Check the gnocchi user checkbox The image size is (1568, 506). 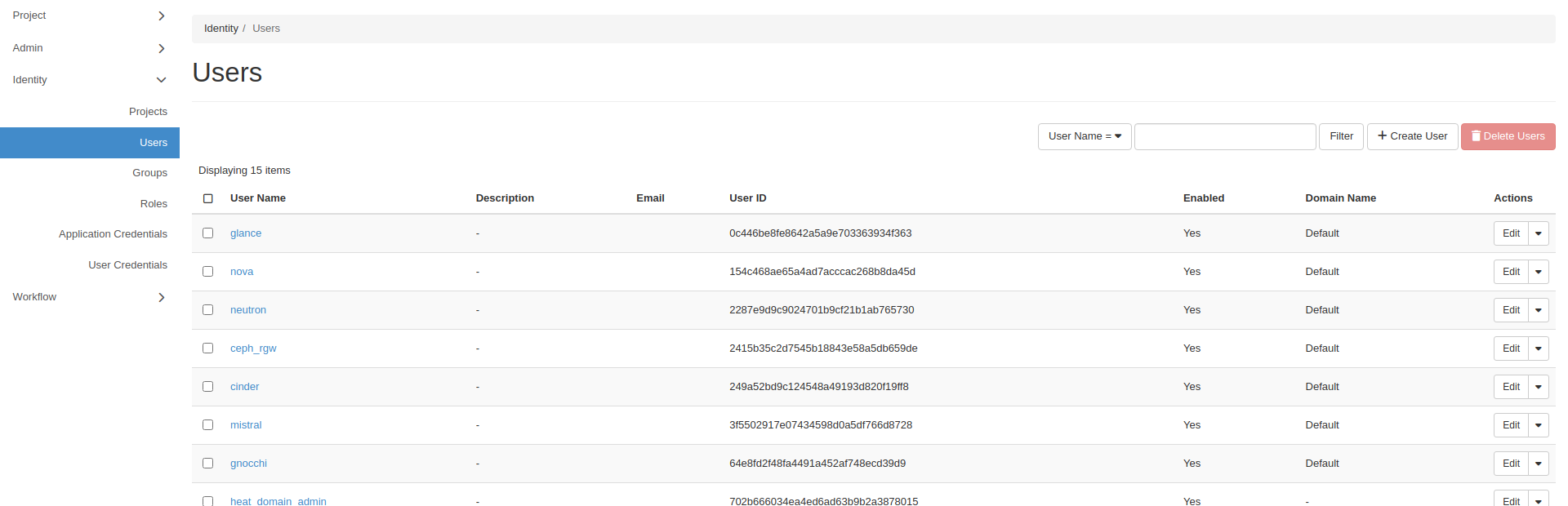tap(208, 464)
